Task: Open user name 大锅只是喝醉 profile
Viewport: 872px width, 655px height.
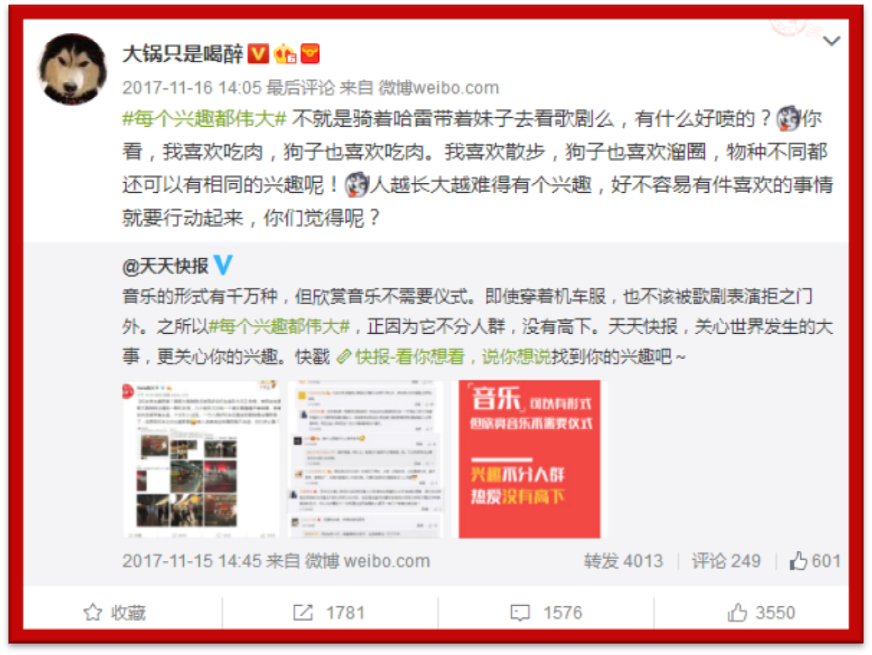Action: (182, 54)
